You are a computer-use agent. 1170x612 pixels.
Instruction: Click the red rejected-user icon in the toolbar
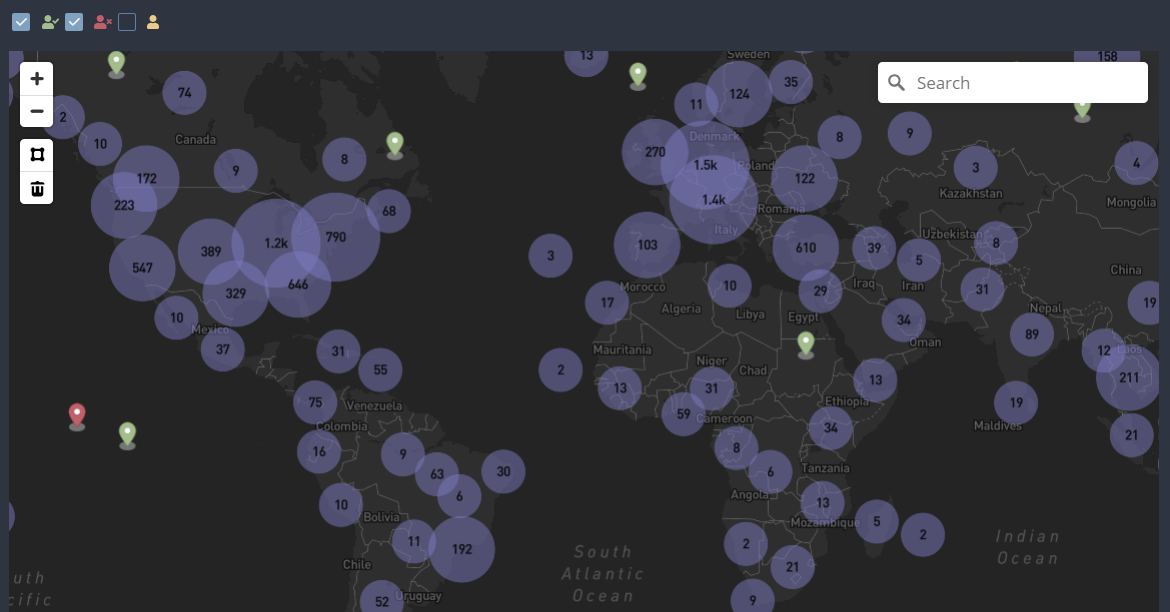pyautogui.click(x=100, y=21)
